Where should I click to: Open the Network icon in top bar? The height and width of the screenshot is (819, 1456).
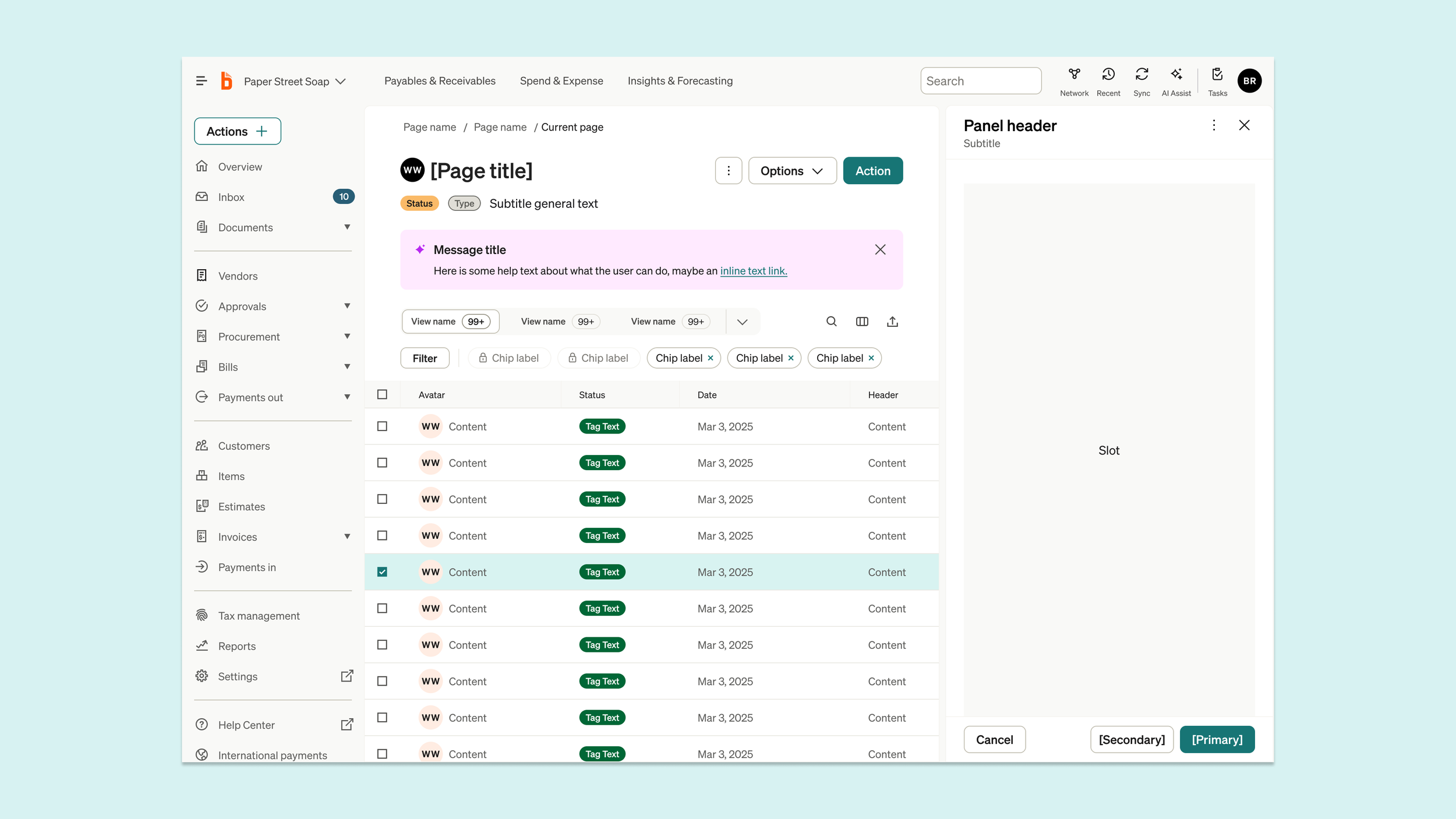pyautogui.click(x=1074, y=75)
